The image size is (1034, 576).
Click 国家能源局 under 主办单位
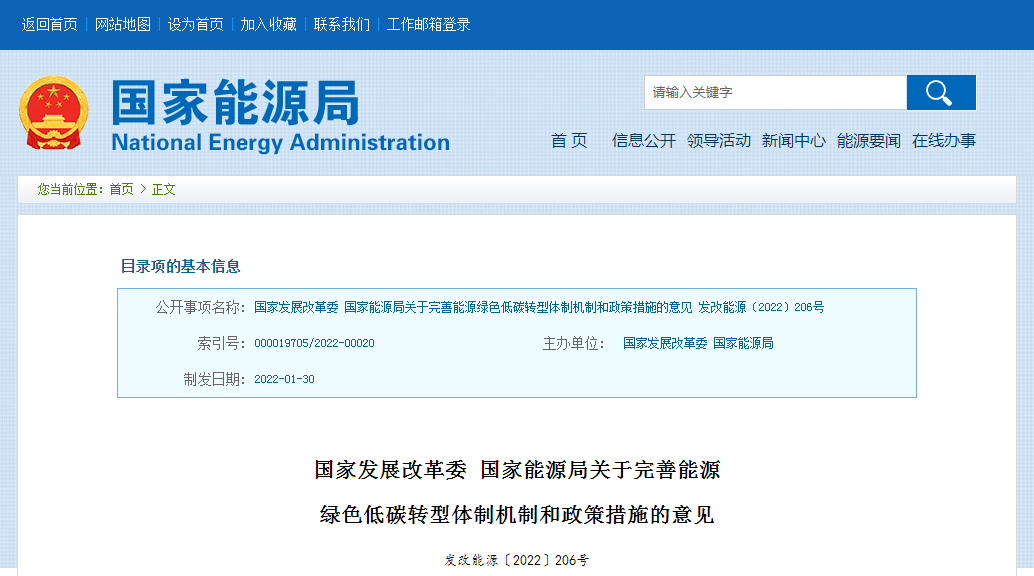(x=745, y=344)
